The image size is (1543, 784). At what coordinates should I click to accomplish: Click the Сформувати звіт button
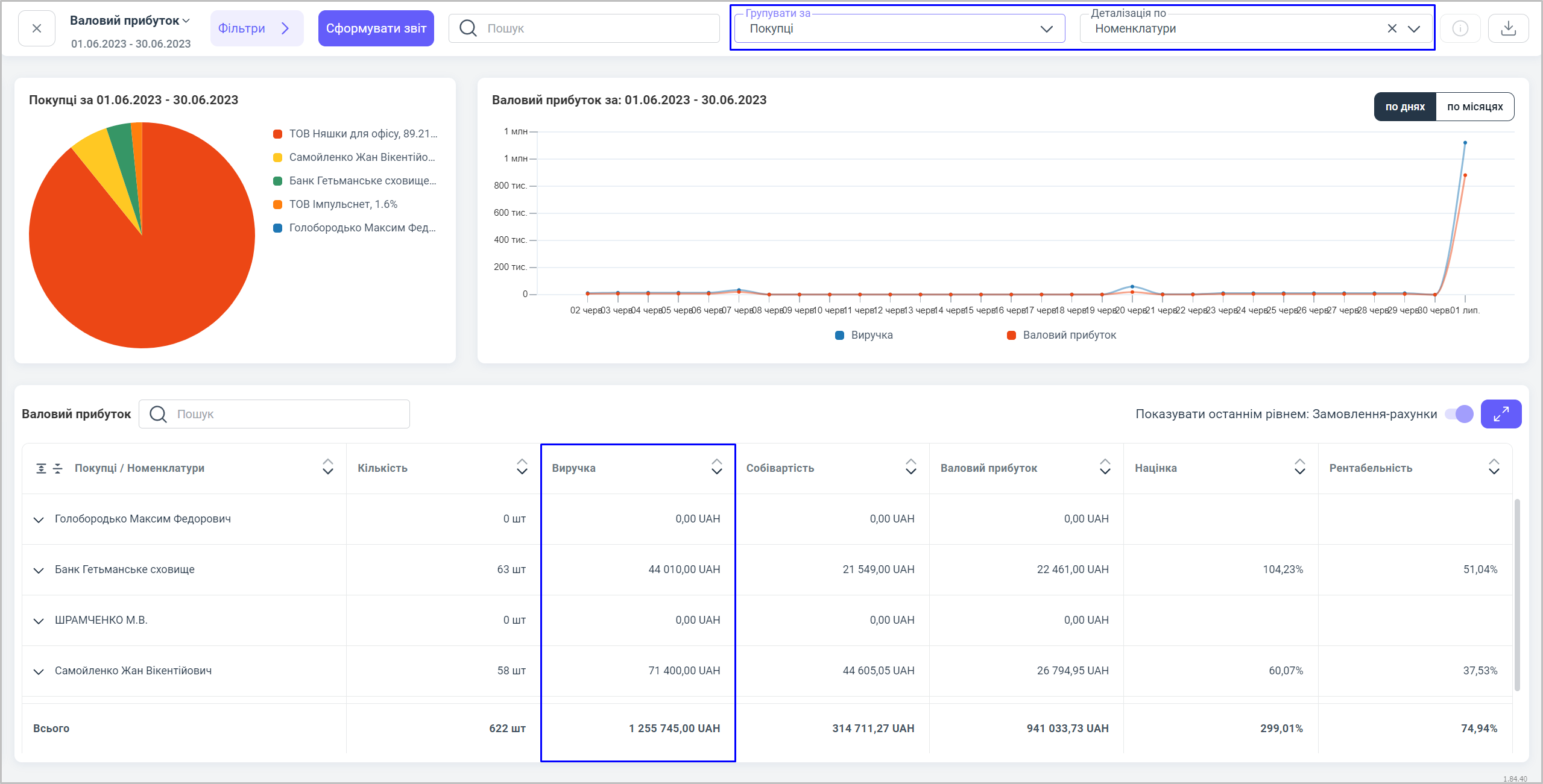(376, 28)
